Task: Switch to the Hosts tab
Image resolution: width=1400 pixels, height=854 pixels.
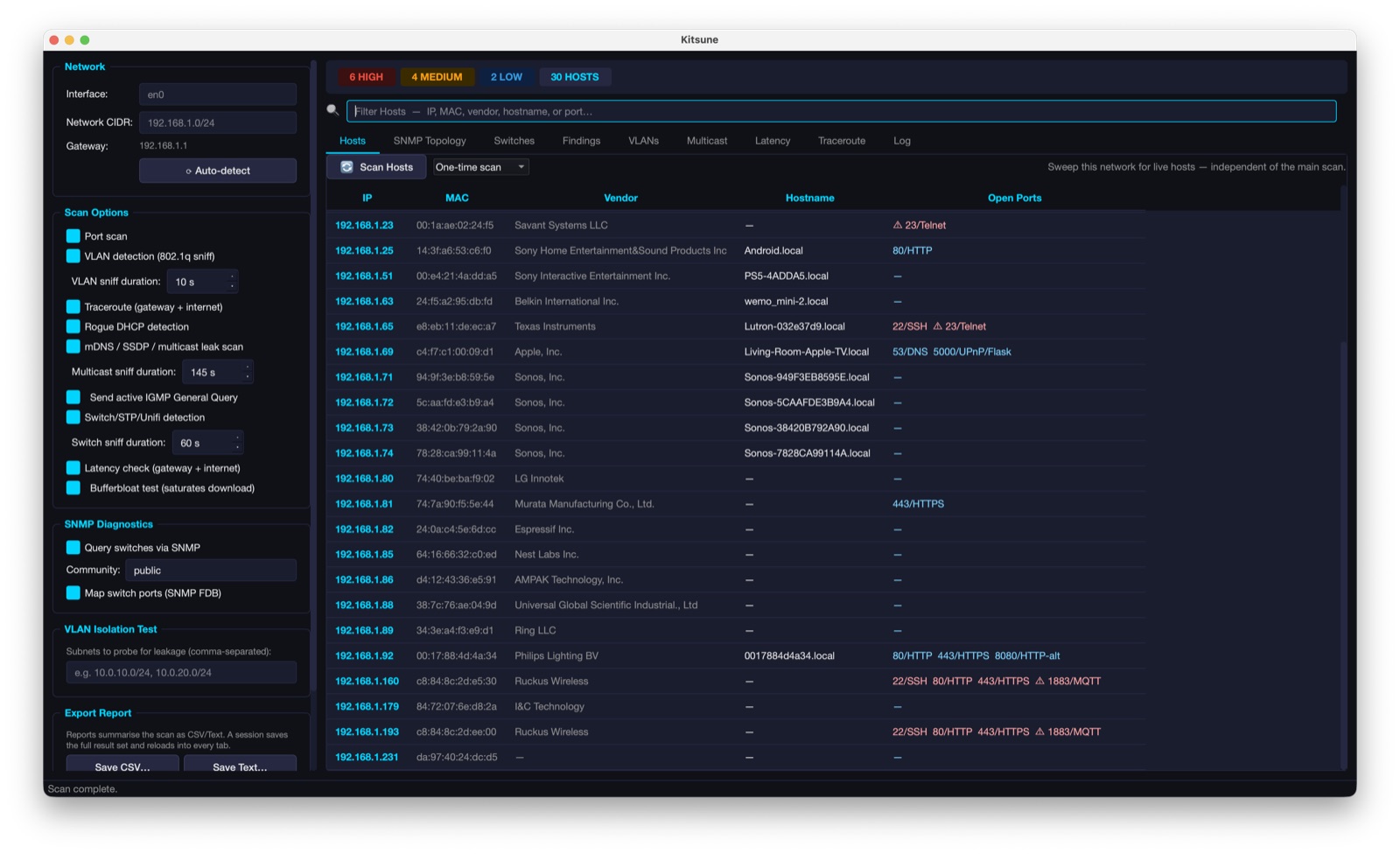Action: click(353, 141)
